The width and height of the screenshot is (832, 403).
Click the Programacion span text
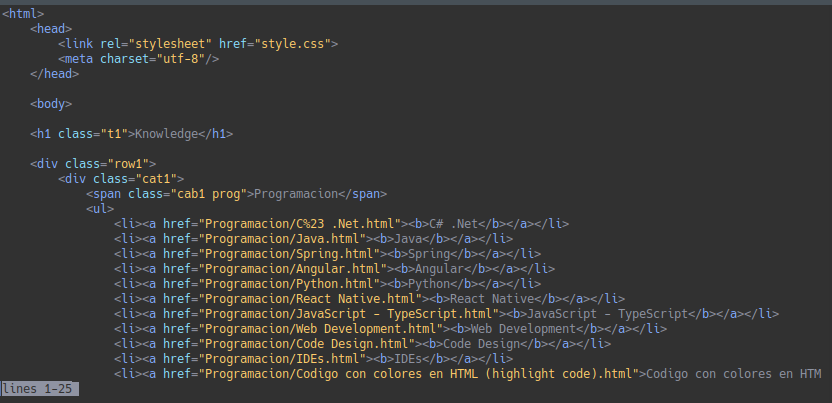(x=297, y=193)
